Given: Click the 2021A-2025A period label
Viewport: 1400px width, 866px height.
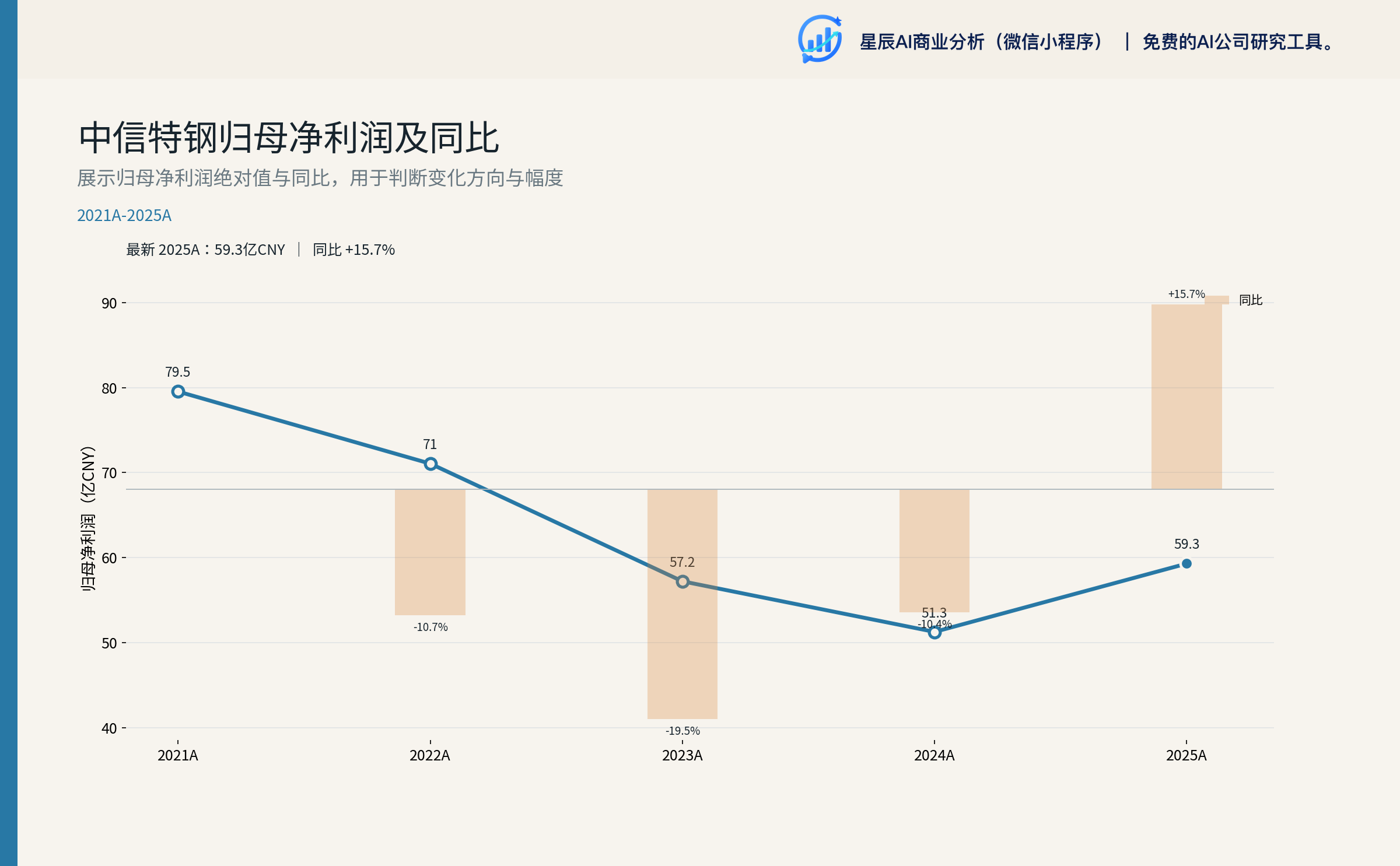Looking at the screenshot, I should coord(124,216).
